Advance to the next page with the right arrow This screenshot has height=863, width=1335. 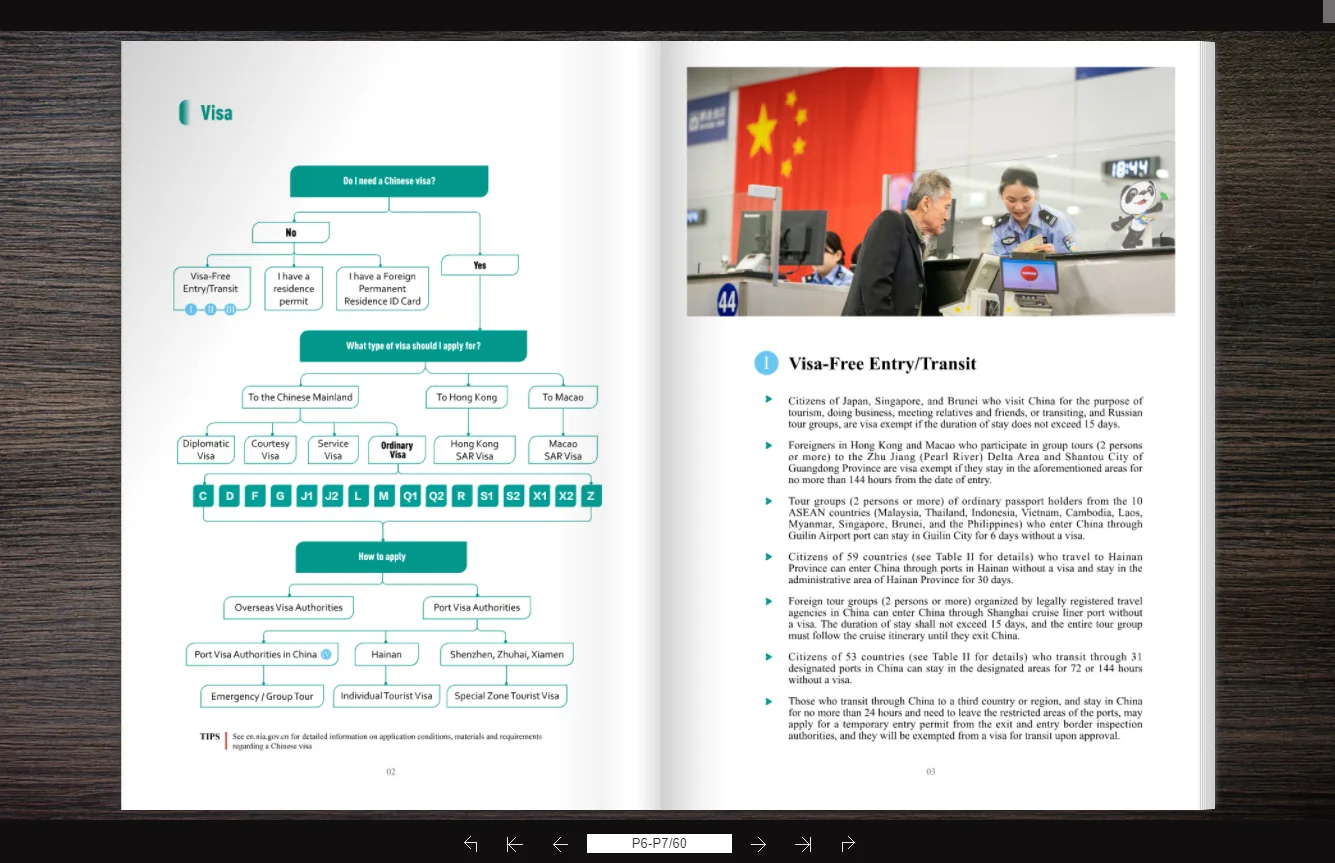758,844
